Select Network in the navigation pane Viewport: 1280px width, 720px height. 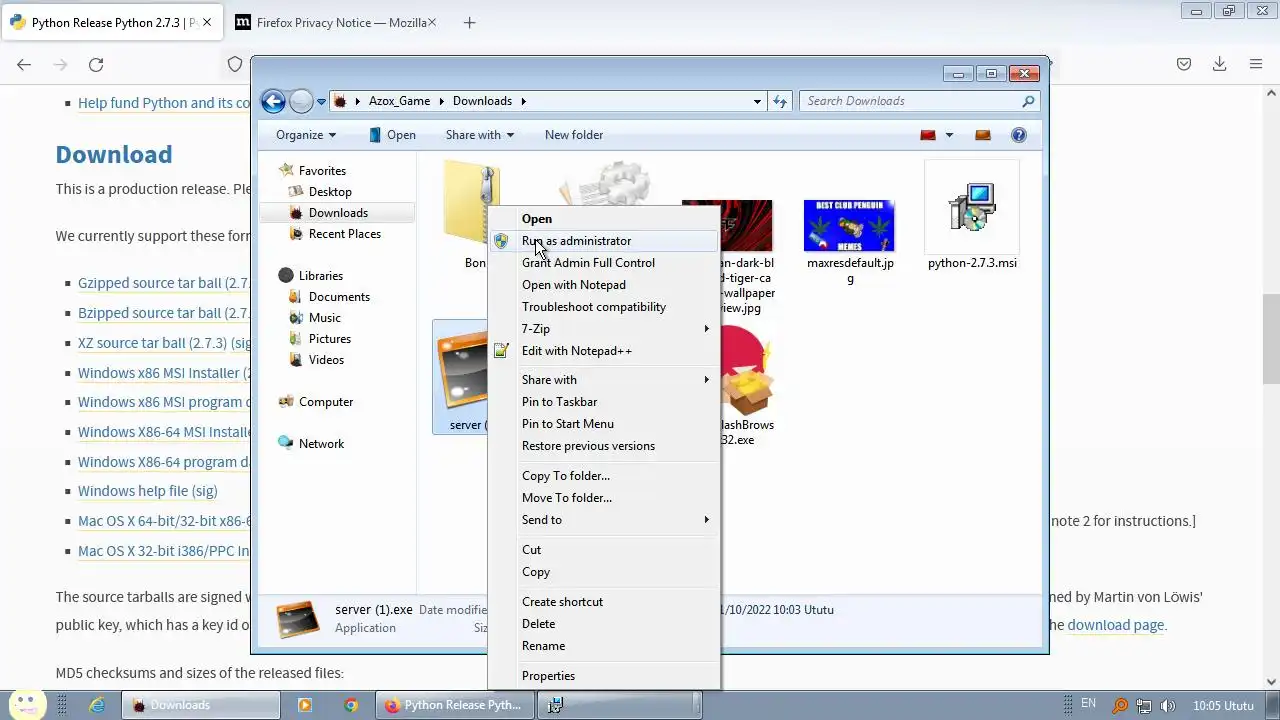point(321,444)
